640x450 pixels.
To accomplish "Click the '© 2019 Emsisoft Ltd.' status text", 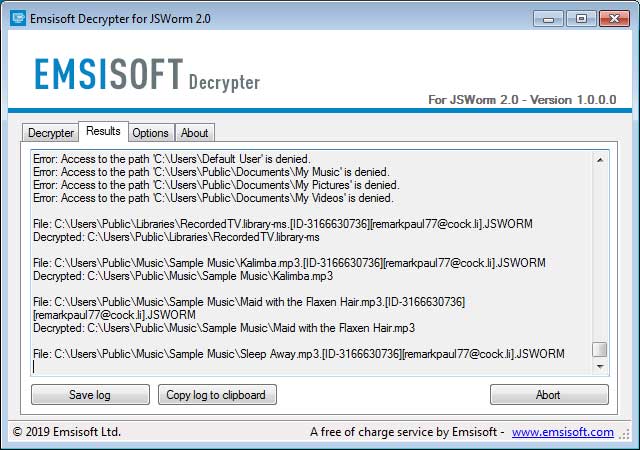I will point(67,432).
